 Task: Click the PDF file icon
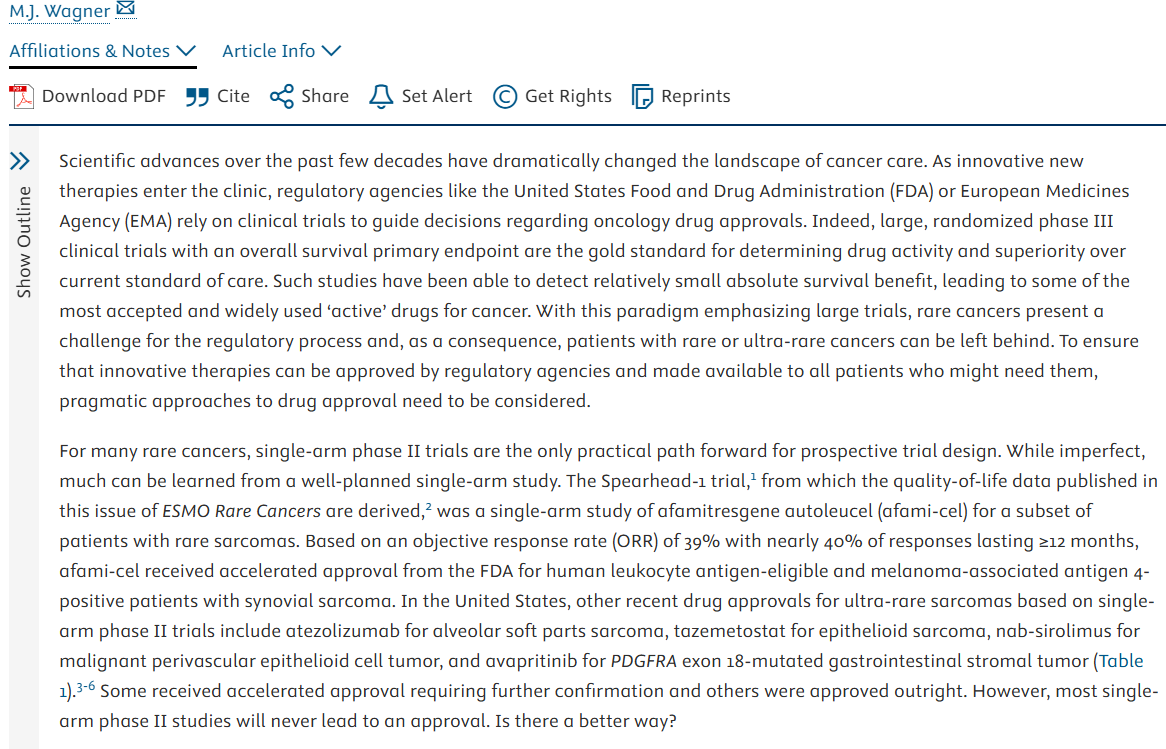[21, 96]
